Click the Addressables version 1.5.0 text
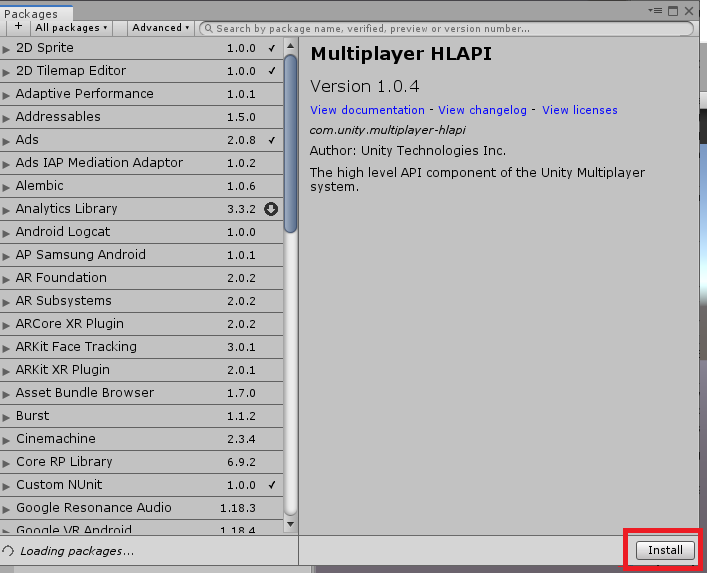Viewport: 707px width, 573px height. pyautogui.click(x=241, y=117)
